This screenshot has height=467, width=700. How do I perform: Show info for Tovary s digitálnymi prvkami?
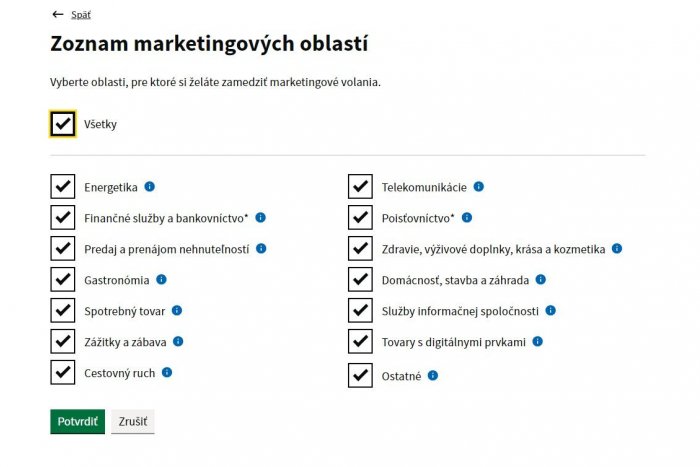pyautogui.click(x=537, y=341)
